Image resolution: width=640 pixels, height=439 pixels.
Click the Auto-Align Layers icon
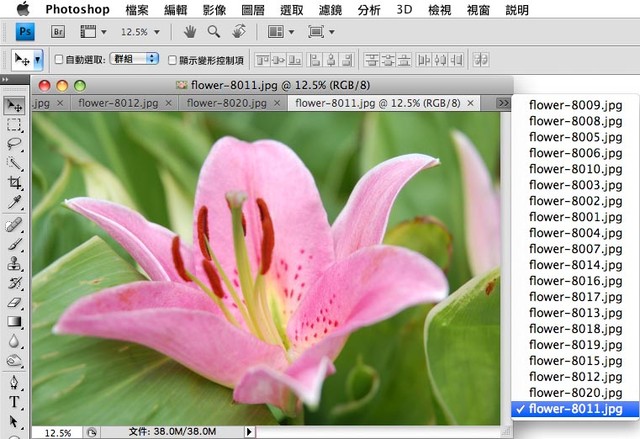coord(481,60)
